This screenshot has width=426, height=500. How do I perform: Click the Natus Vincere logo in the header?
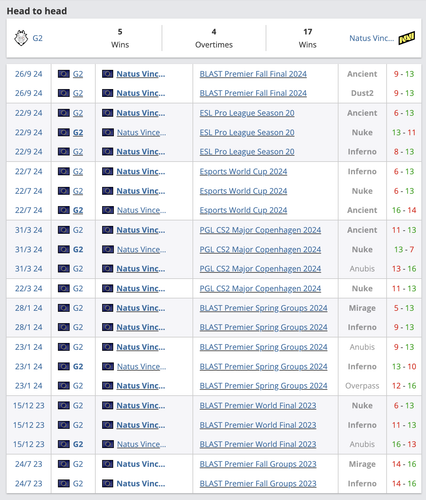click(407, 38)
